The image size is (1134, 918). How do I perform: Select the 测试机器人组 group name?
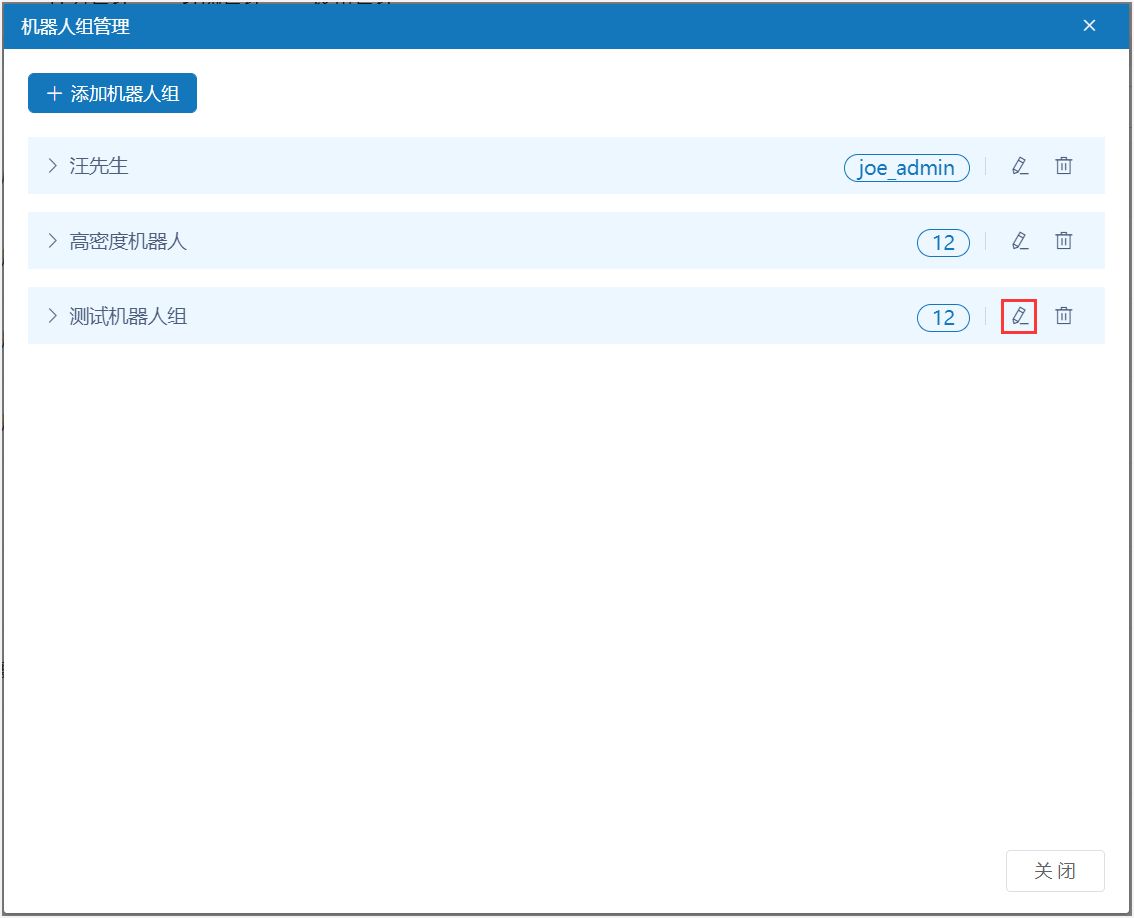(128, 316)
